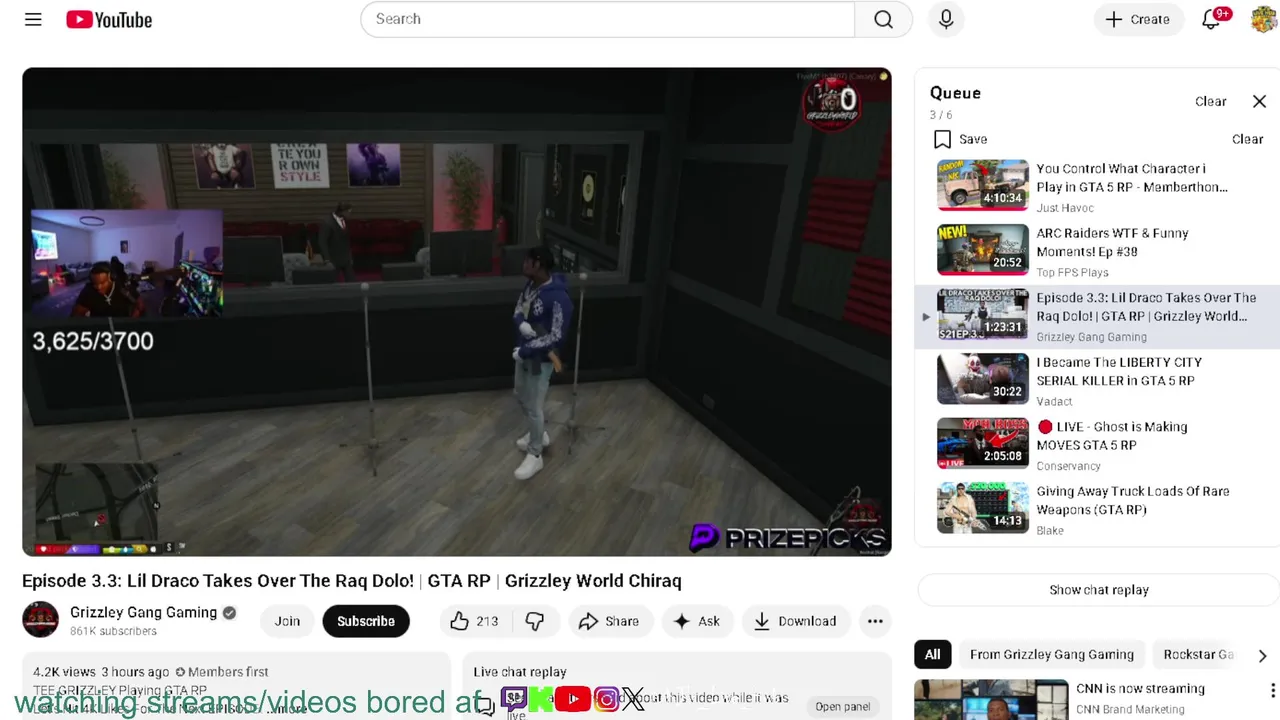Open the CNN video thumbnail
This screenshot has width=1280, height=720.
[991, 700]
